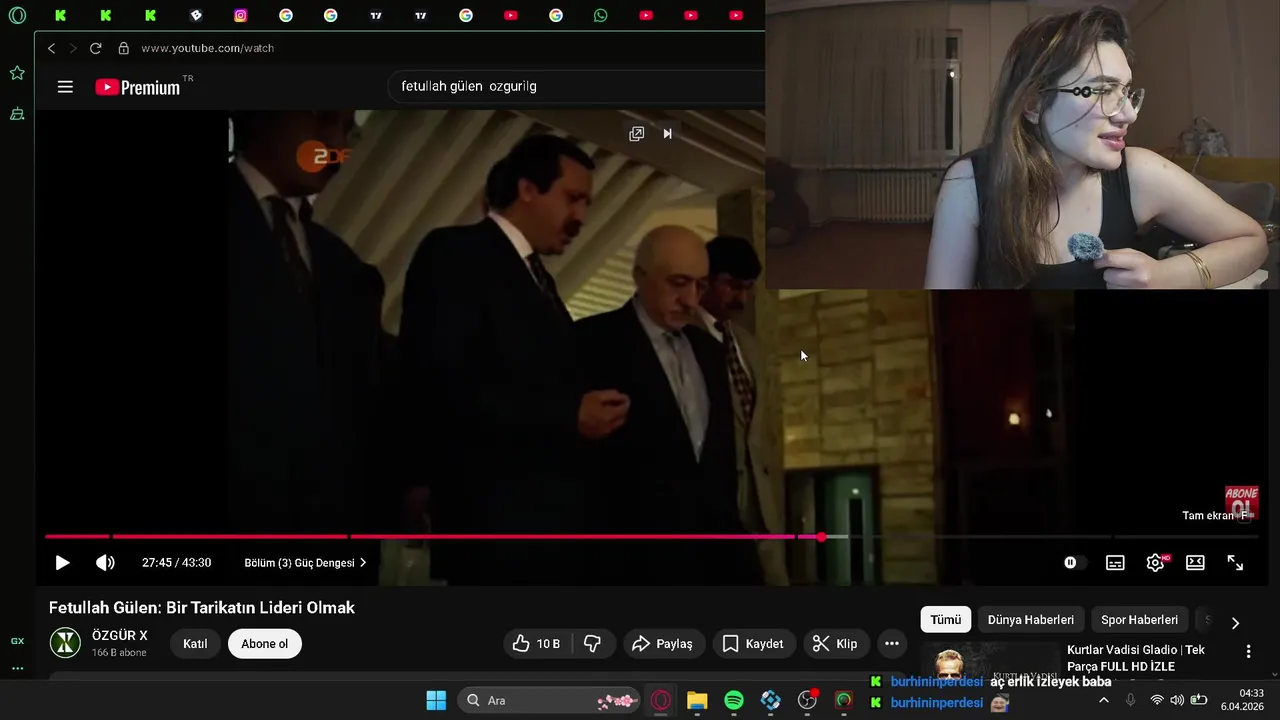Open the Kurtlar Vadisi Gladio video title
This screenshot has height=720, width=1280.
pos(1136,658)
